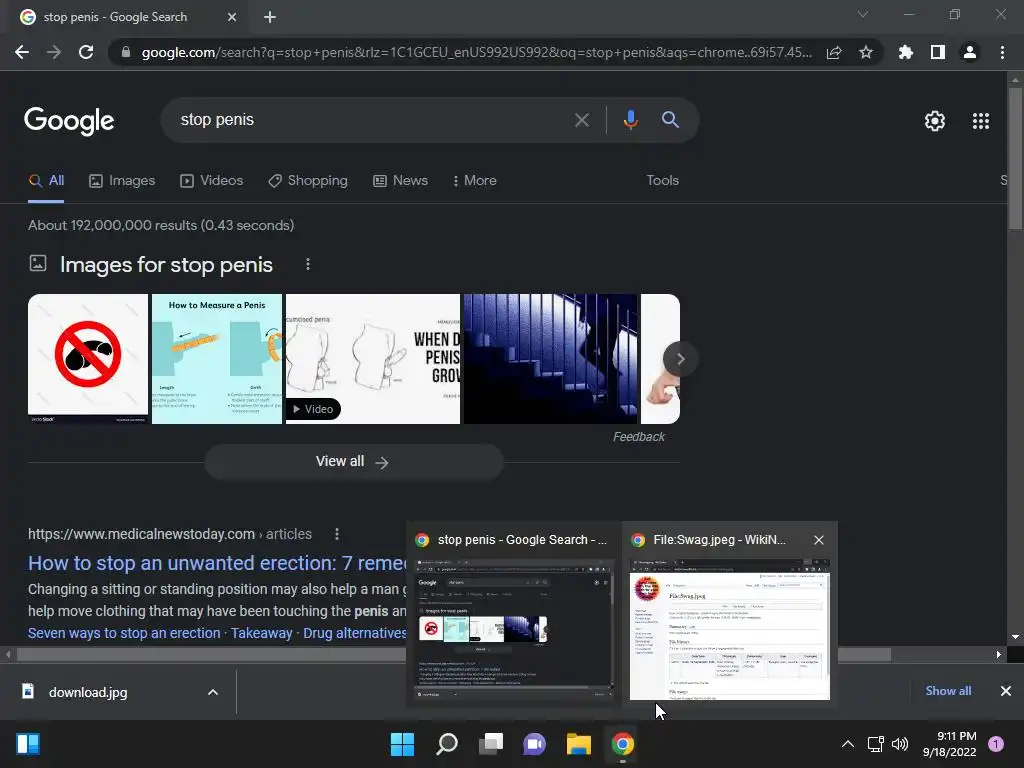Viewport: 1024px width, 768px height.
Task: Open the 'Seven ways to stop an erection' sitelink
Action: pos(124,633)
